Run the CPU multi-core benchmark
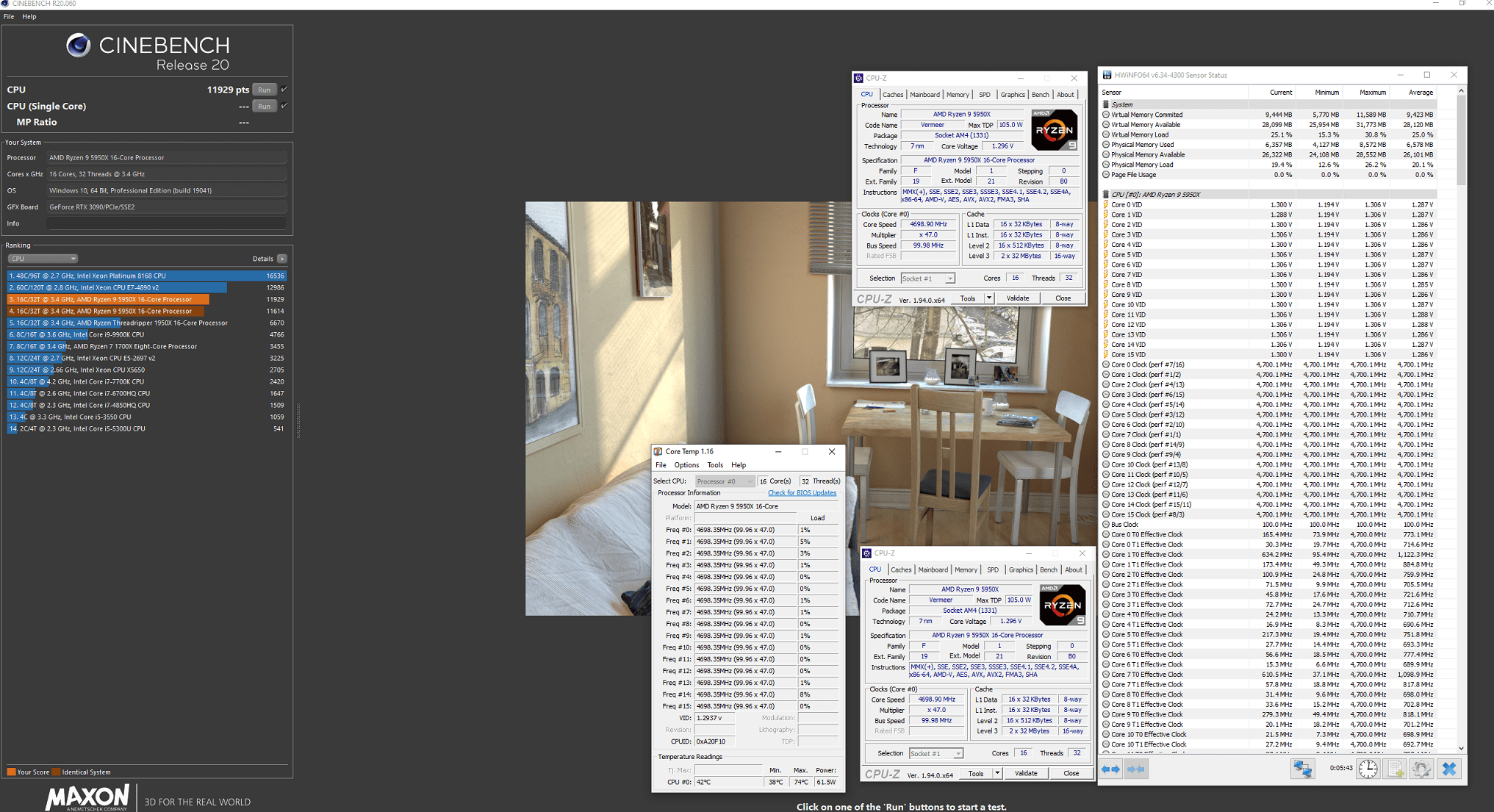This screenshot has height=812, width=1494. 264,90
